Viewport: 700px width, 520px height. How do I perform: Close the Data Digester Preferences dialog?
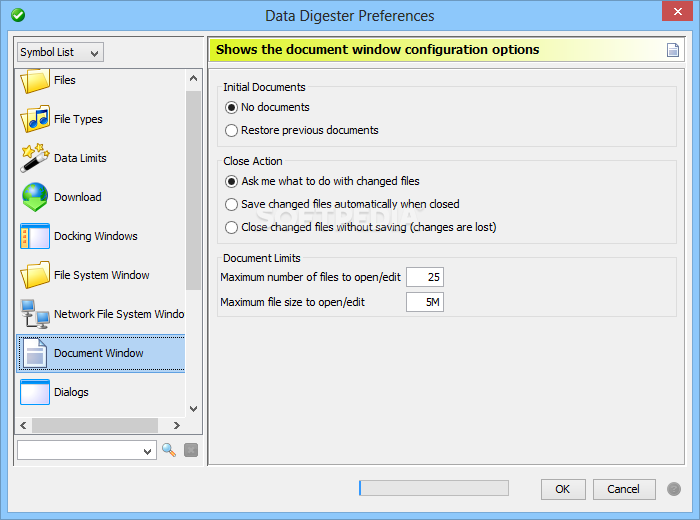(x=677, y=11)
